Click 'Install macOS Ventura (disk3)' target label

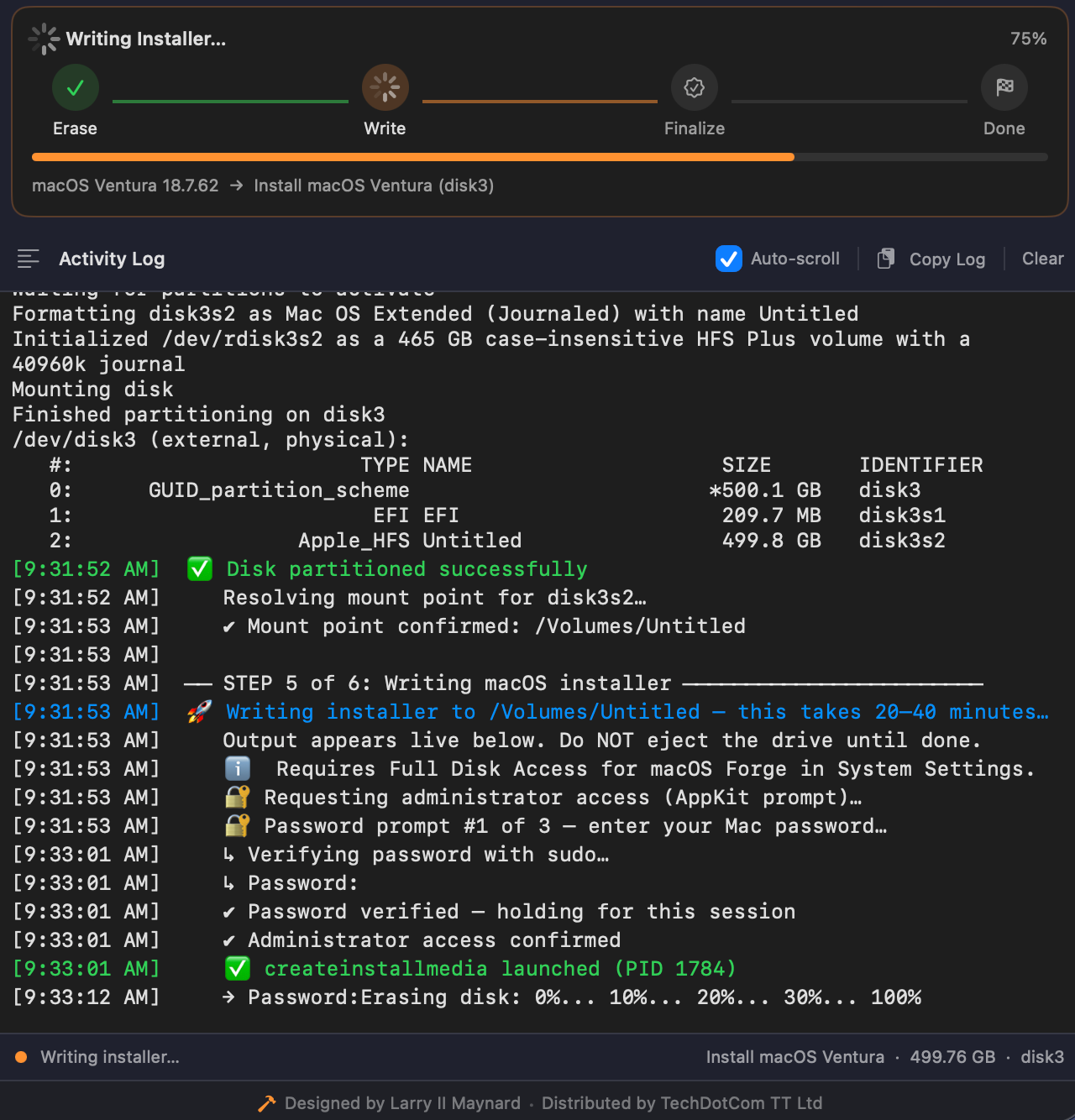(x=374, y=186)
